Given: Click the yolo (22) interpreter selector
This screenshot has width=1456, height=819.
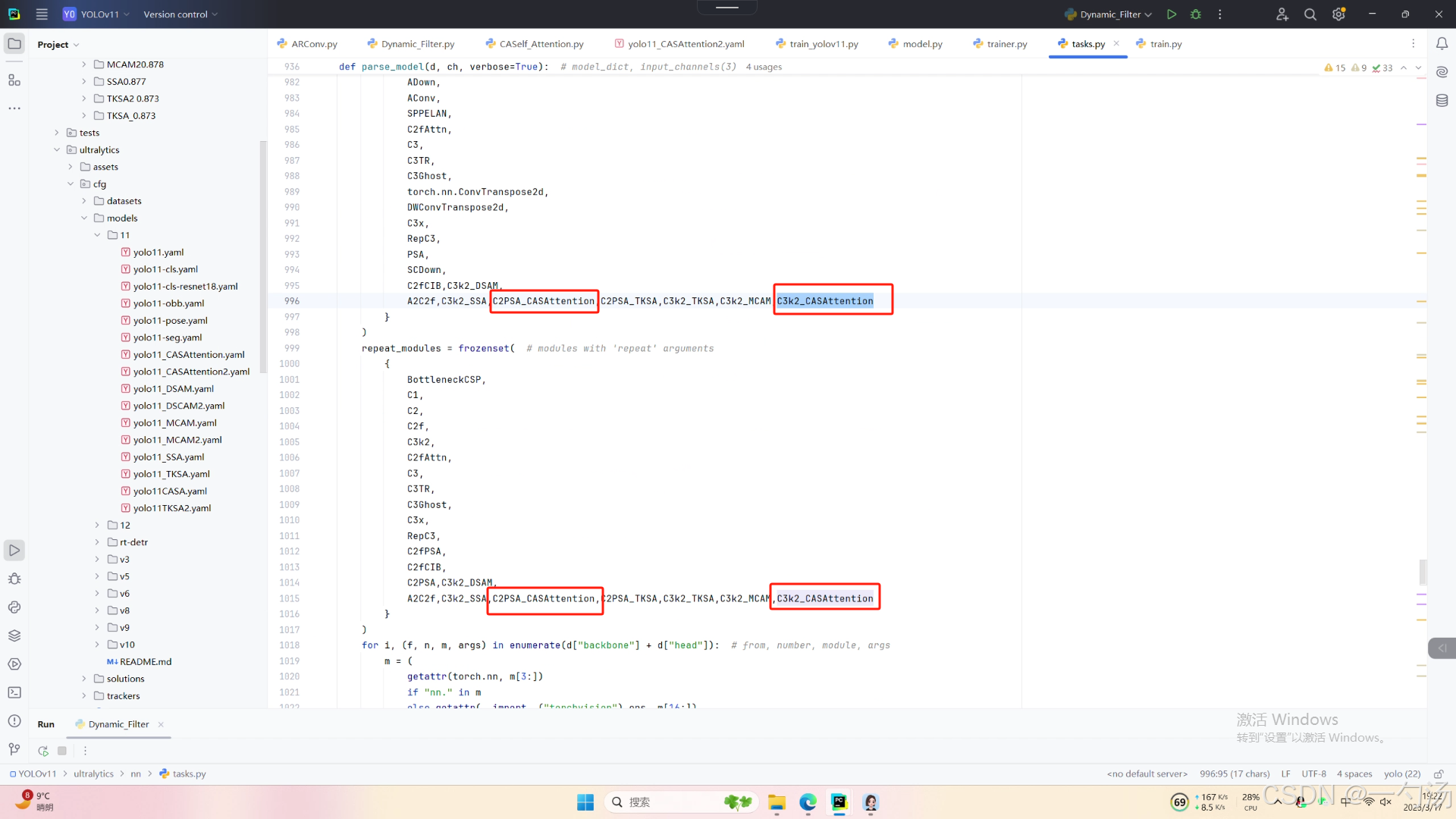Looking at the screenshot, I should 1401,774.
